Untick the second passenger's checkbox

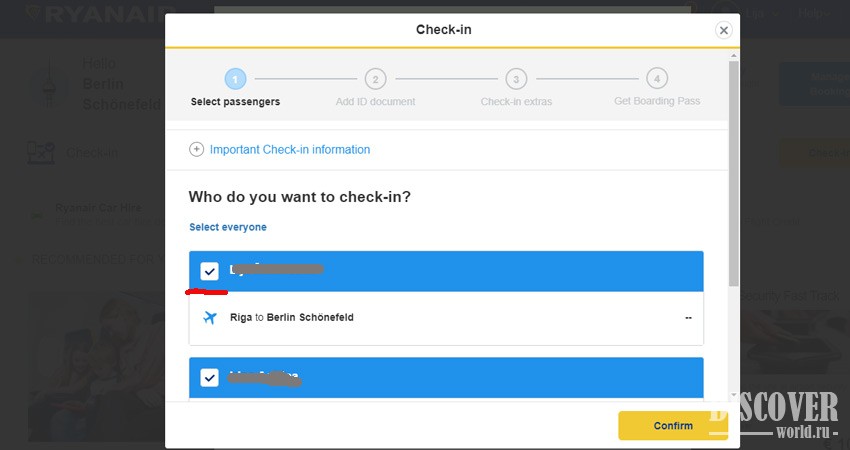pos(209,377)
